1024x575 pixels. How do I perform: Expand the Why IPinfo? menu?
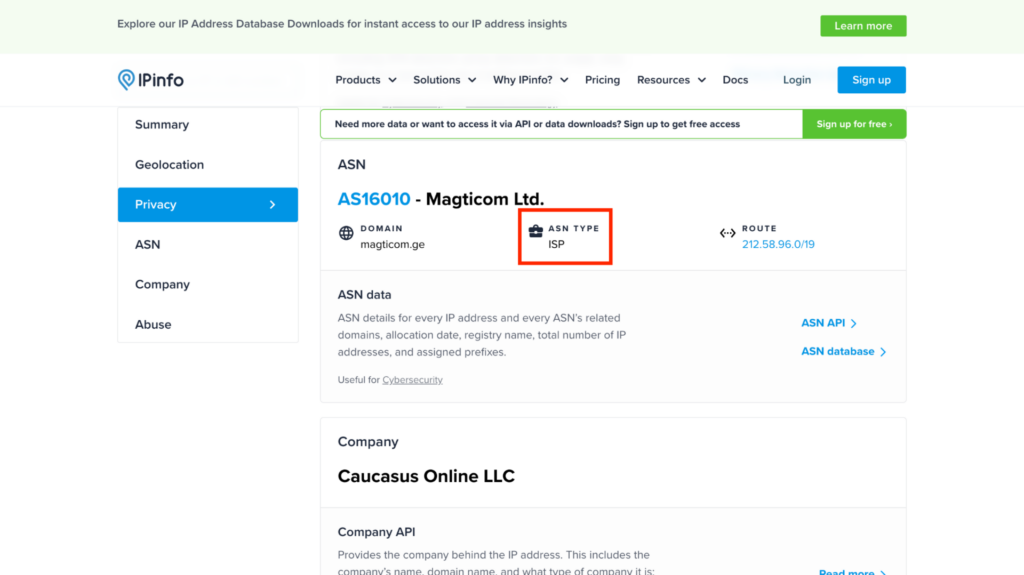(x=530, y=80)
